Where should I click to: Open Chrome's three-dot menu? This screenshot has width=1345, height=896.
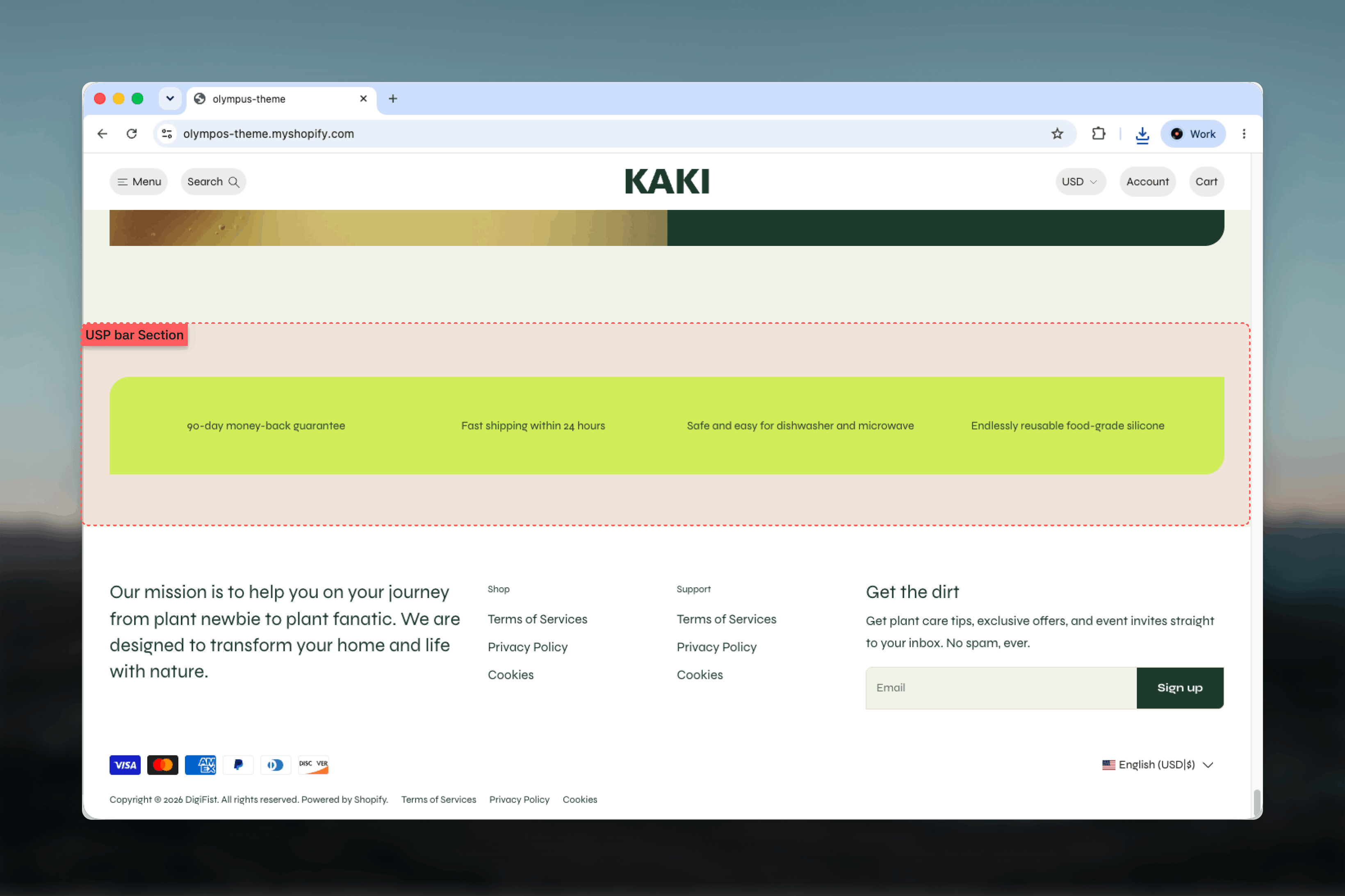pyautogui.click(x=1244, y=134)
